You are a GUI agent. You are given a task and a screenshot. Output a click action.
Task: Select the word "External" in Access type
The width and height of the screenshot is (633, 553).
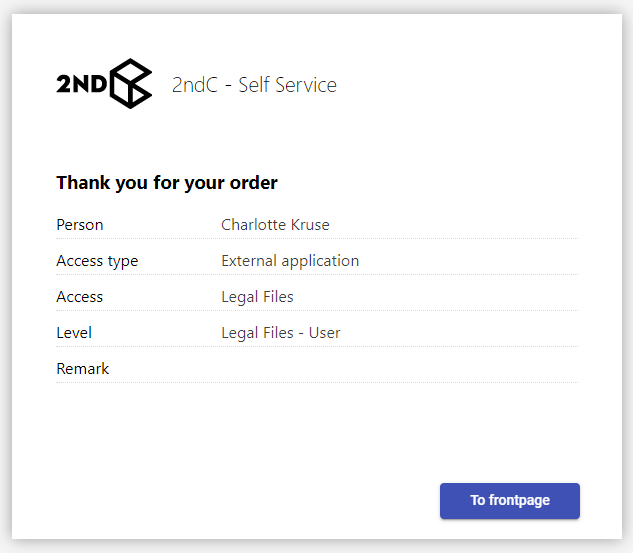pos(249,261)
